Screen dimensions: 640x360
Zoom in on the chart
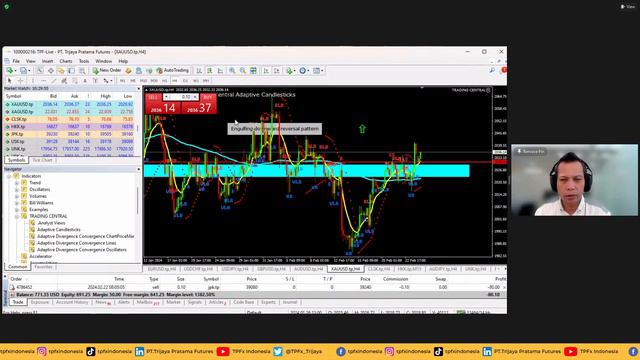232,71
